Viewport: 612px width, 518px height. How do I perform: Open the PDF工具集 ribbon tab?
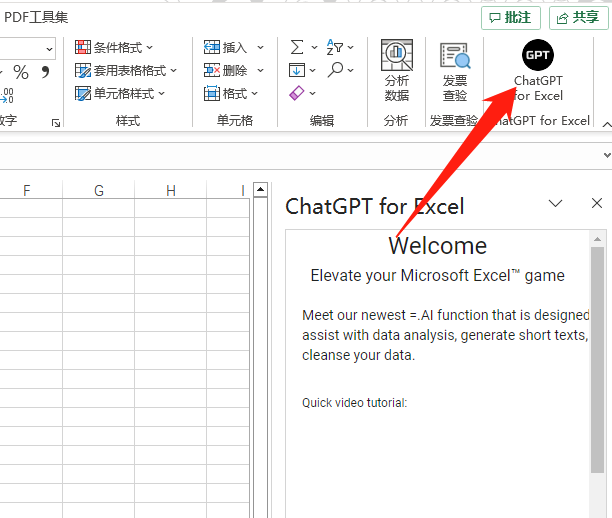pos(36,18)
